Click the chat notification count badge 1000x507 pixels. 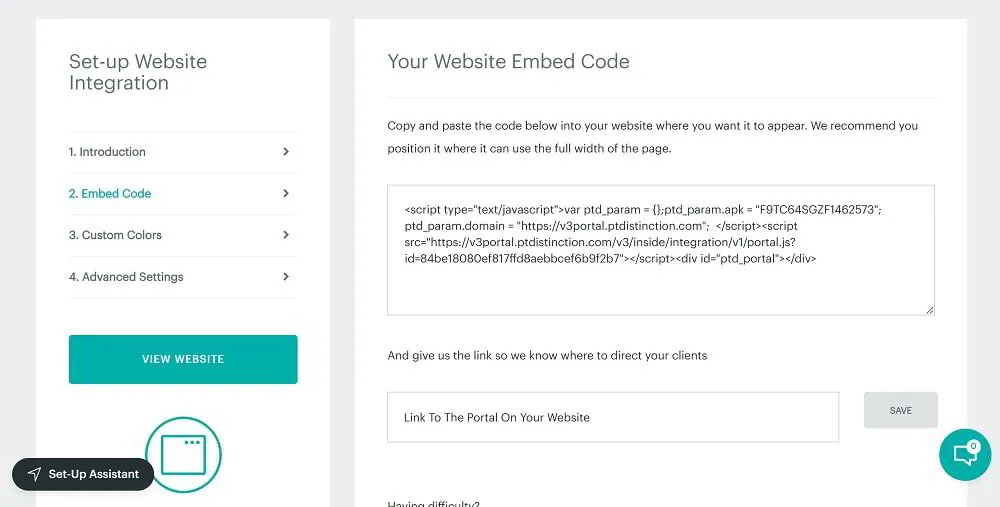(973, 445)
